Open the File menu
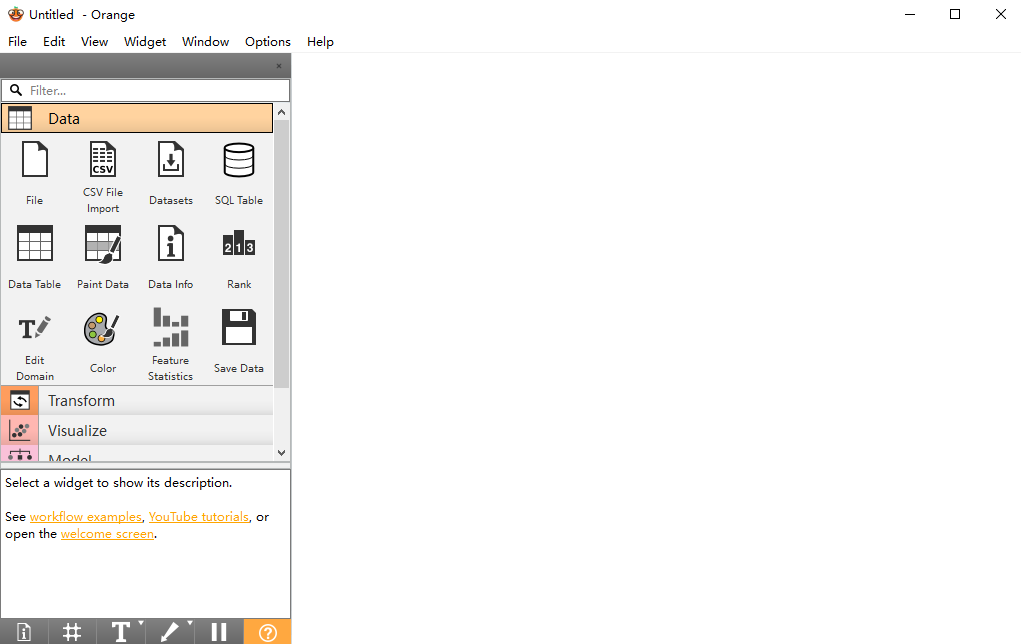1021x644 pixels. (x=18, y=42)
